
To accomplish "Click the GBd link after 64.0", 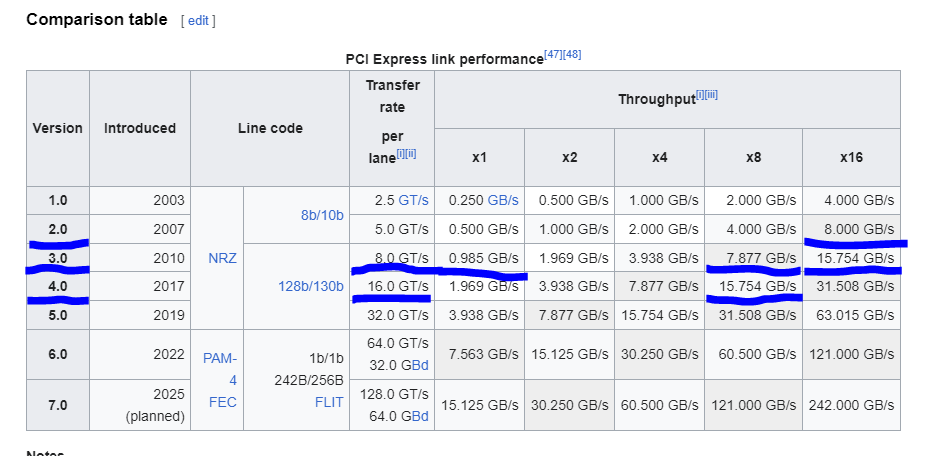I will pyautogui.click(x=420, y=416).
